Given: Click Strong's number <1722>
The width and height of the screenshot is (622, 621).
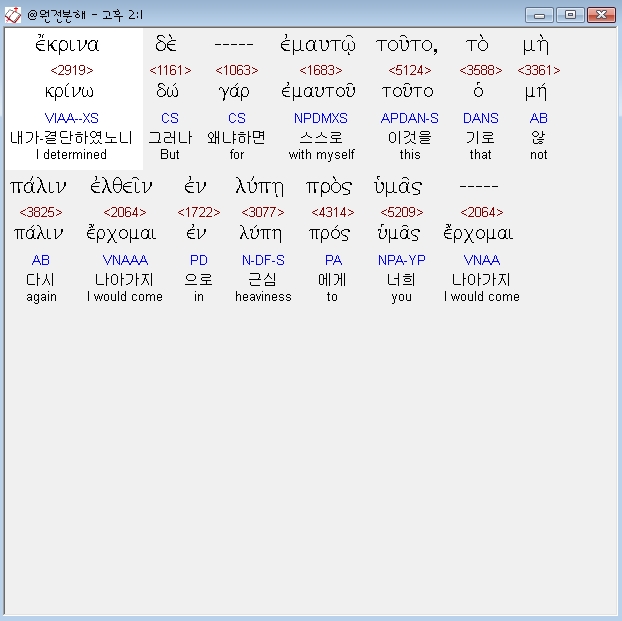Looking at the screenshot, I should pos(199,212).
